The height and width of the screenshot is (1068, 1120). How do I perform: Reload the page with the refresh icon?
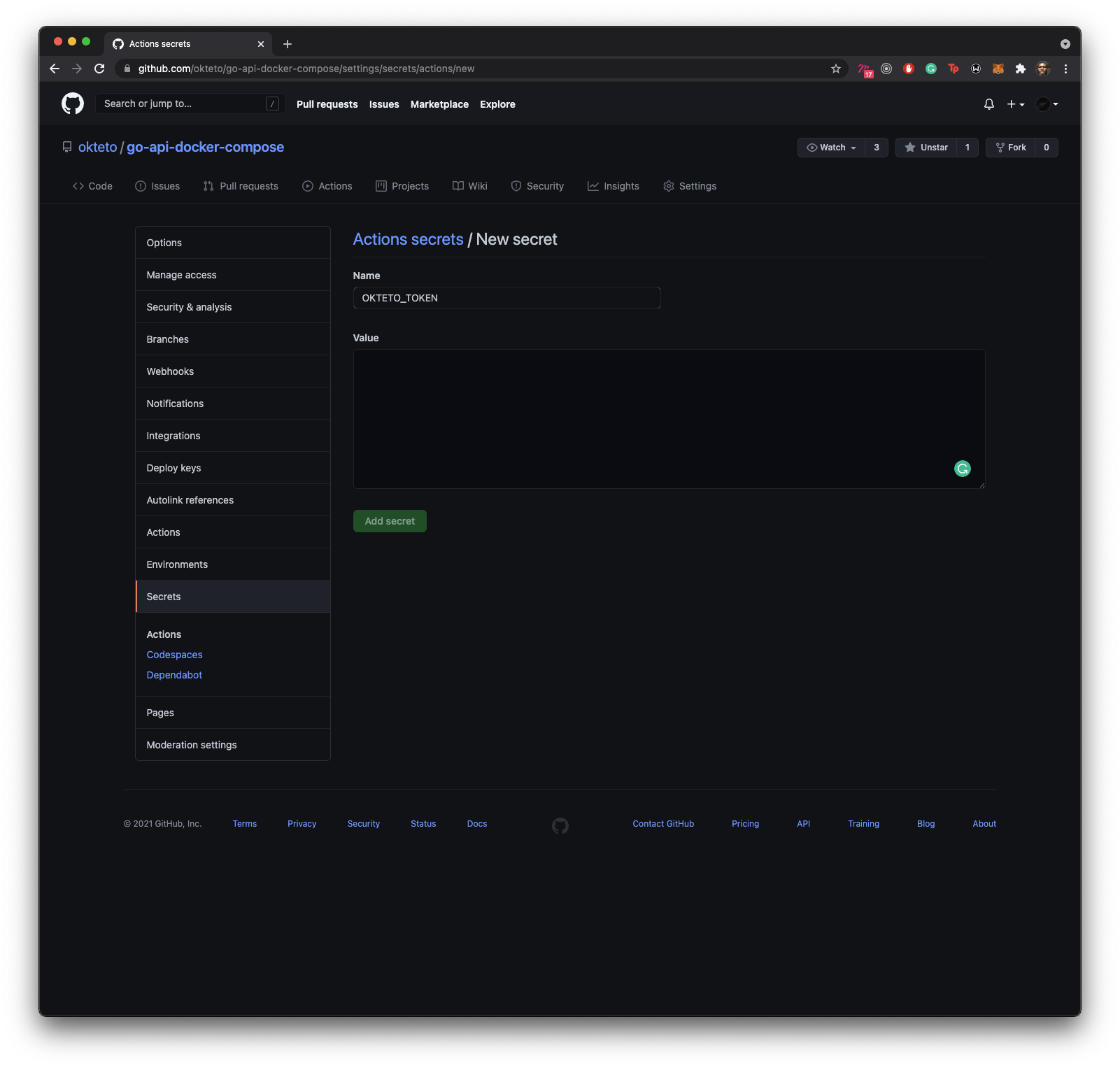coord(99,69)
